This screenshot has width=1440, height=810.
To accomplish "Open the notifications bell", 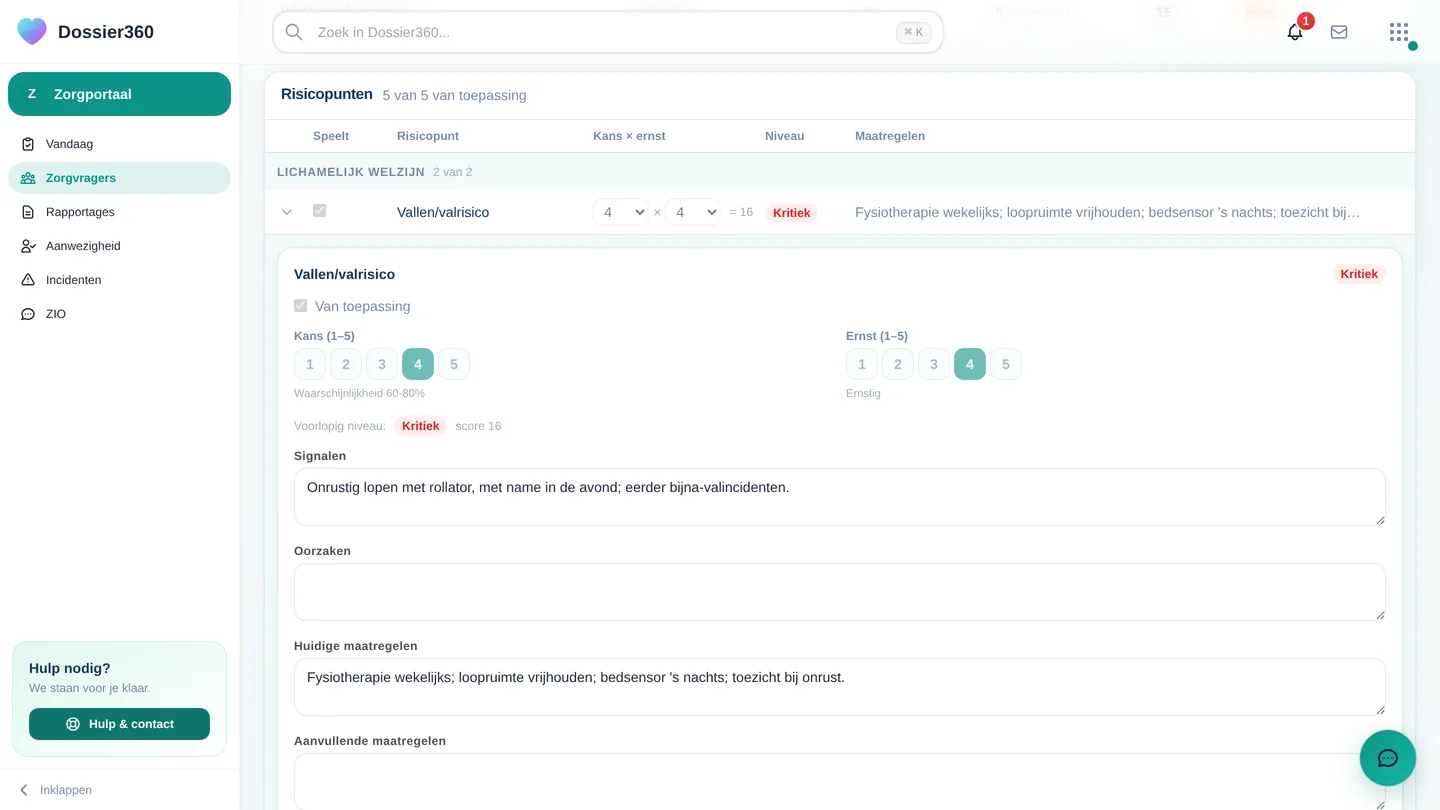I will click(x=1295, y=32).
